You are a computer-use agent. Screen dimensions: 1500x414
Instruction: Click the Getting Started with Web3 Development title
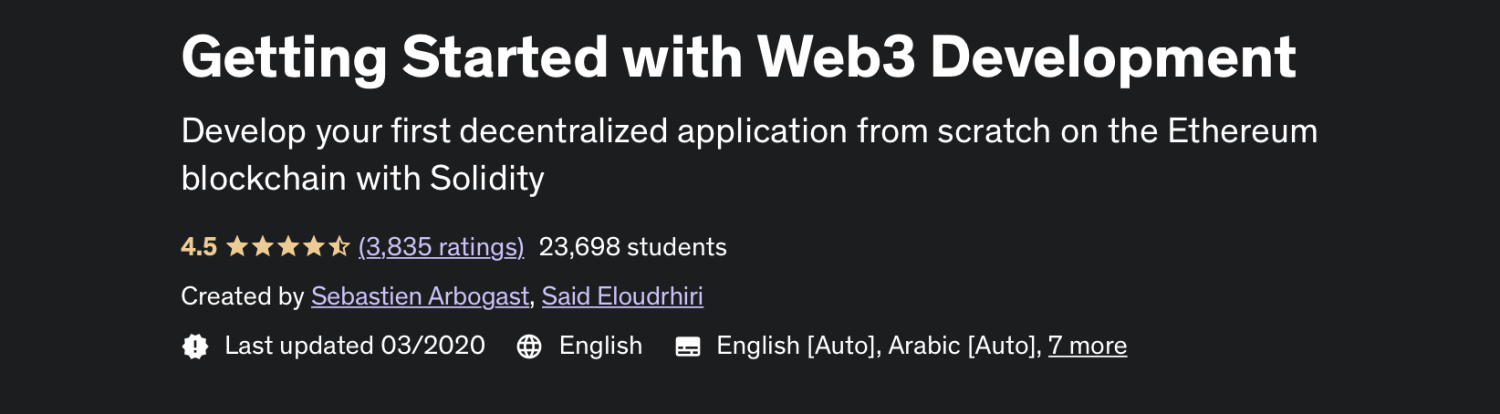(x=739, y=57)
